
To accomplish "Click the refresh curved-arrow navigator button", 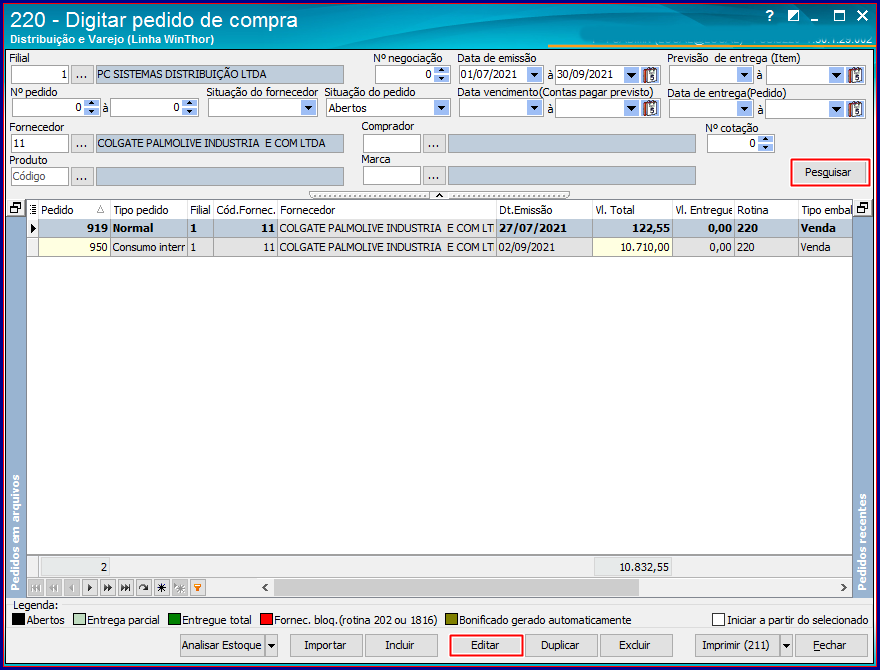I will click(144, 588).
